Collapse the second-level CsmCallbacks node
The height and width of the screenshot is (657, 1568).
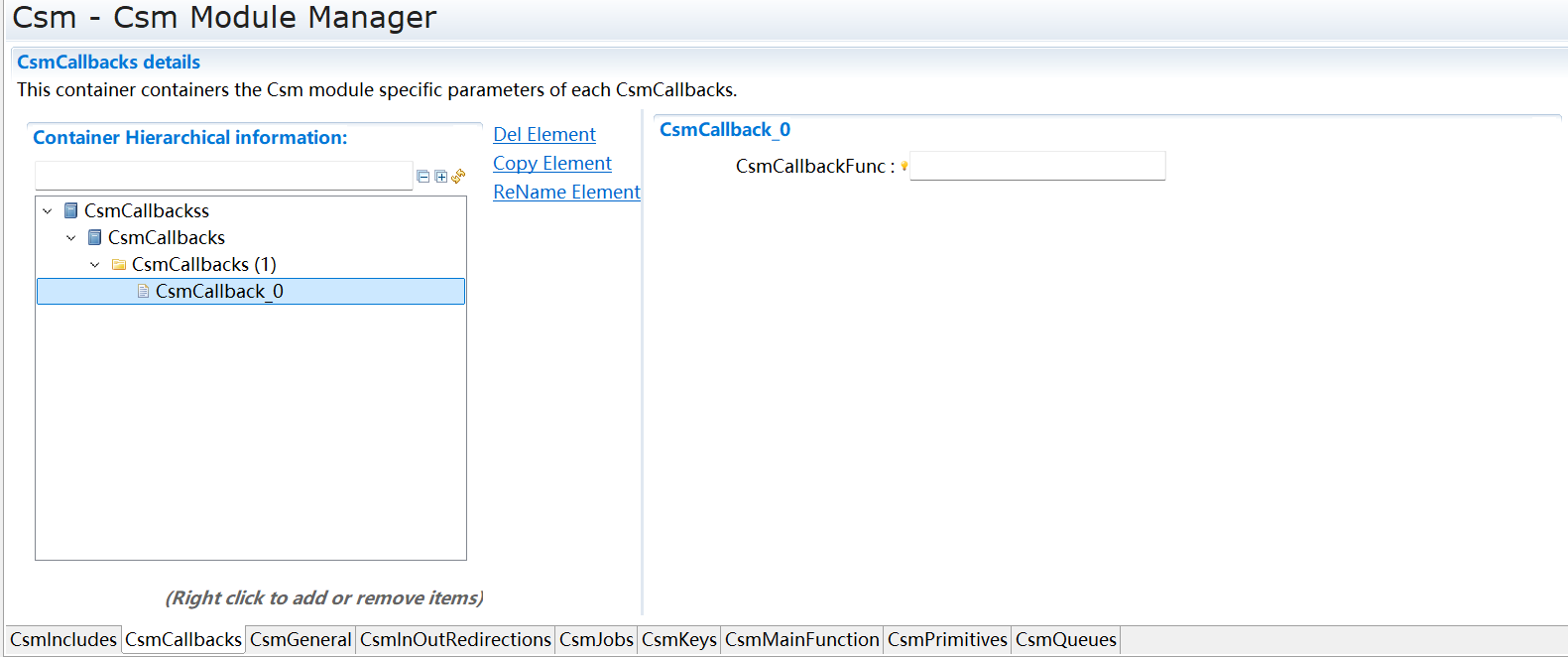pyautogui.click(x=70, y=238)
